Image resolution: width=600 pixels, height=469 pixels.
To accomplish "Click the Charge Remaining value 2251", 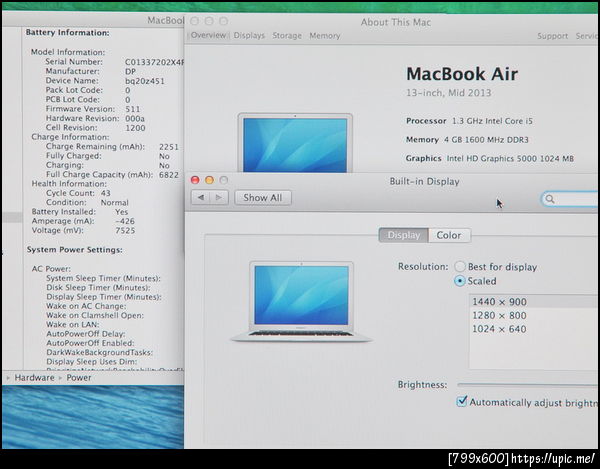I will [169, 147].
